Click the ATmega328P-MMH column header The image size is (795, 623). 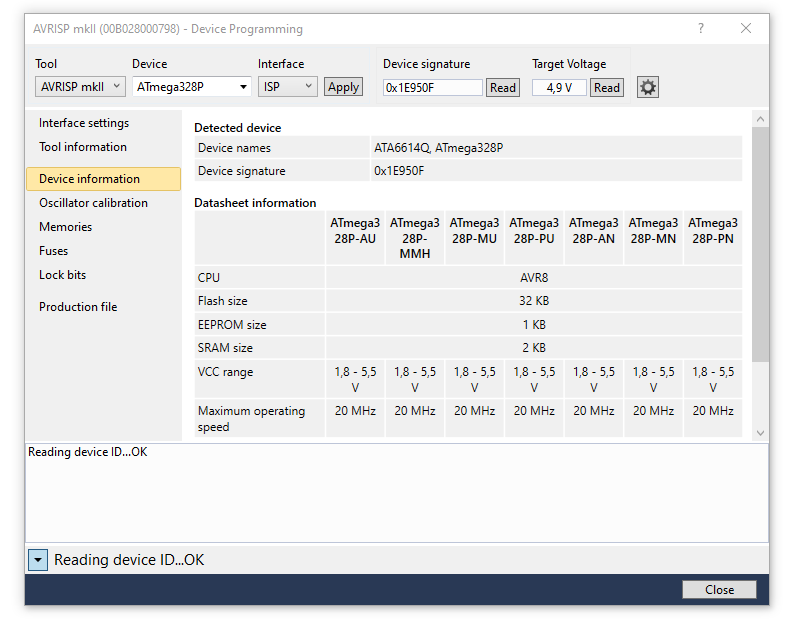(415, 238)
